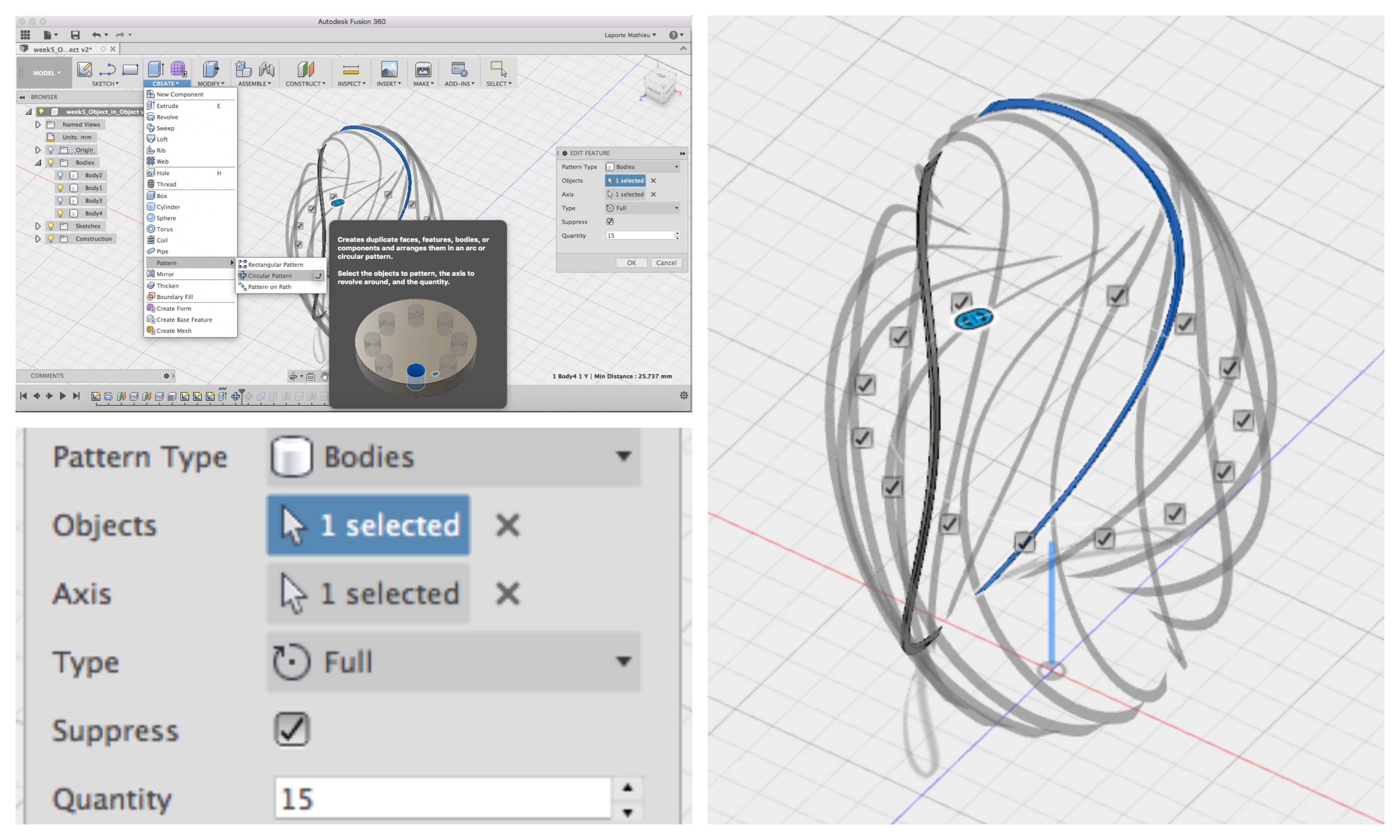
Task: Open the MODIFY toolbar menu
Action: [x=210, y=84]
